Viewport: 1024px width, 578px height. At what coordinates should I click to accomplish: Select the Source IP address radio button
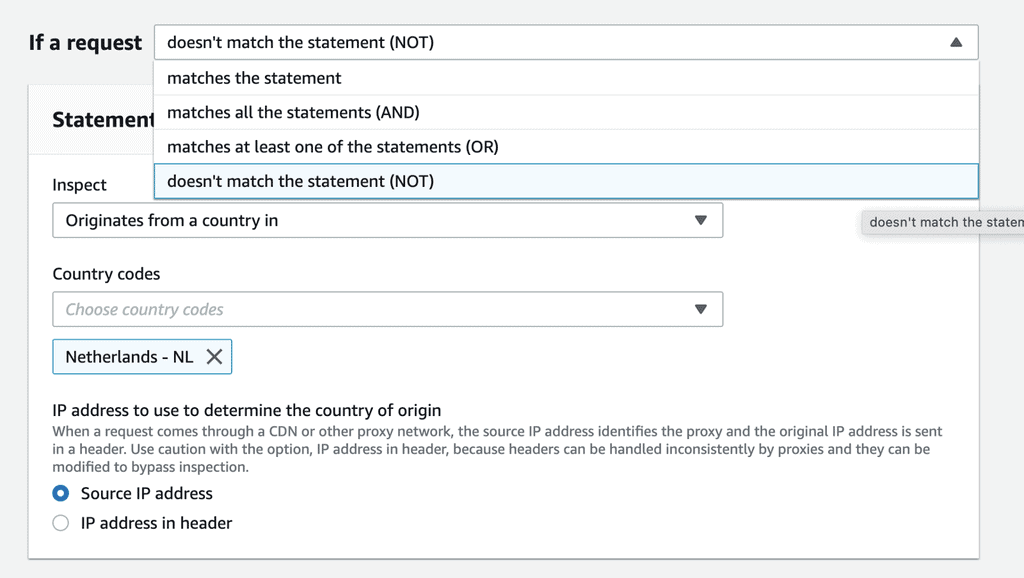coord(61,493)
